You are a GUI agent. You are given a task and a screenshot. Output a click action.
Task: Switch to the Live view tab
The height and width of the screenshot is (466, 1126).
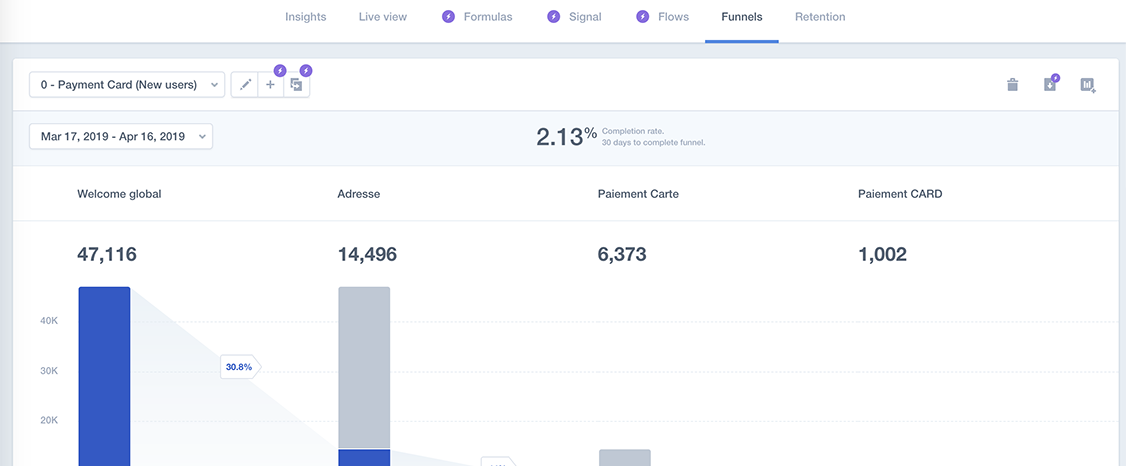point(383,17)
